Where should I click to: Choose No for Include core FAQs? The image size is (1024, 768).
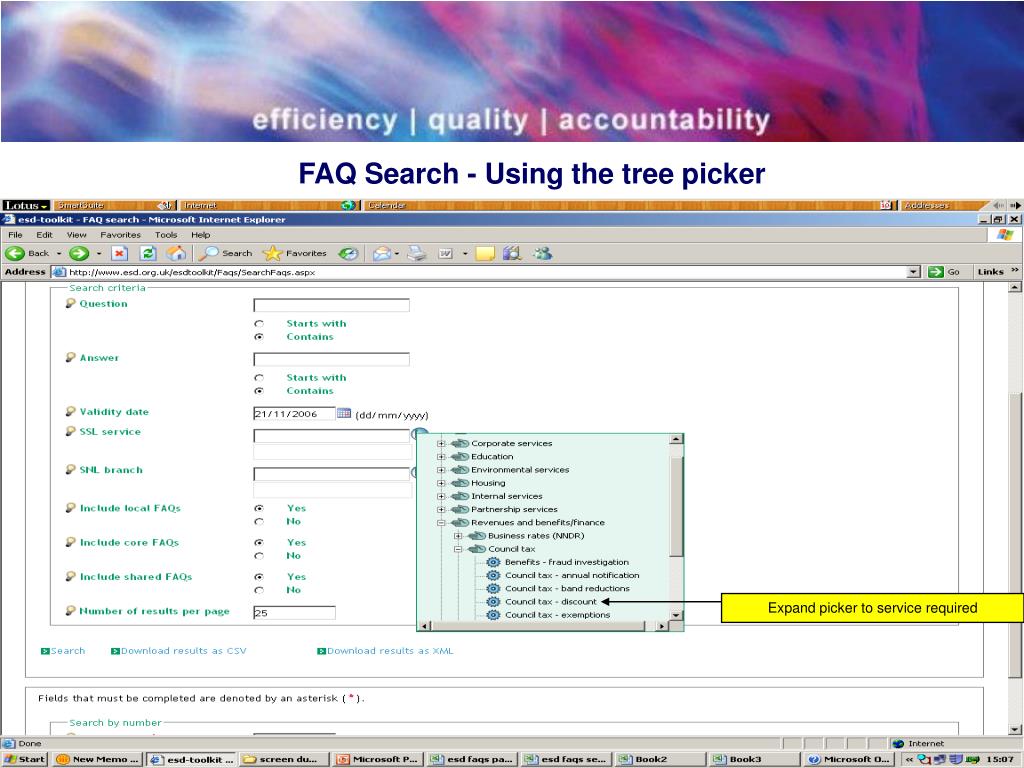pyautogui.click(x=259, y=556)
